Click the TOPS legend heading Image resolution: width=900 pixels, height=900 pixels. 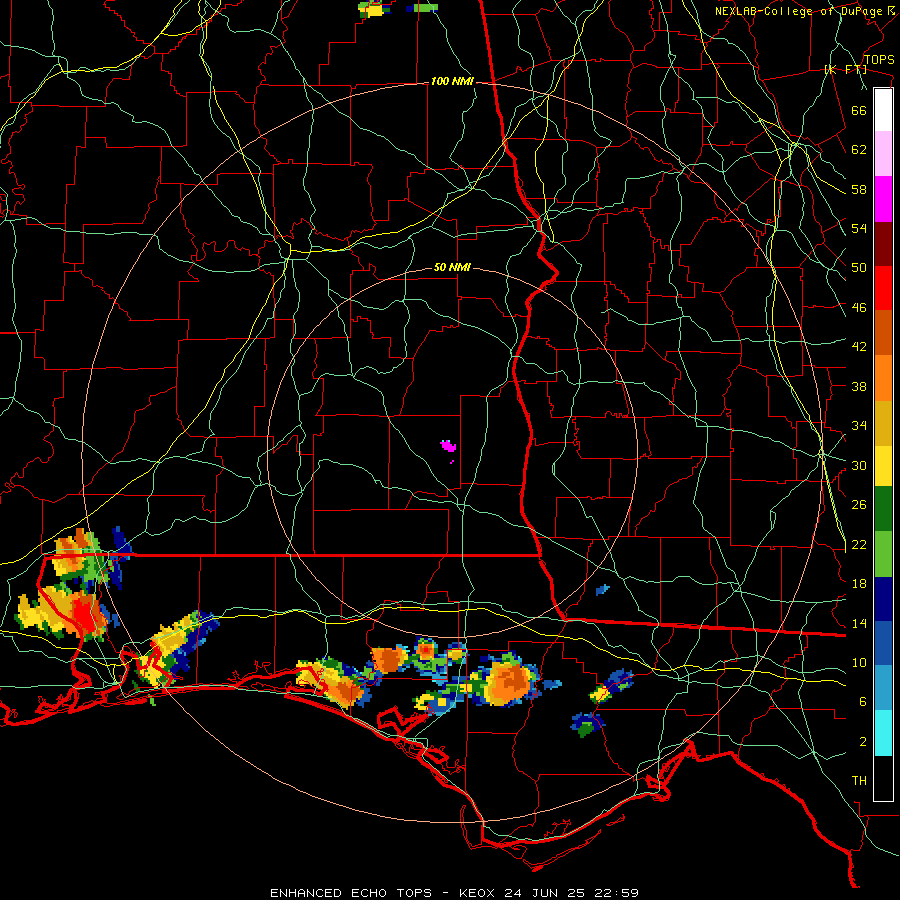tap(879, 59)
